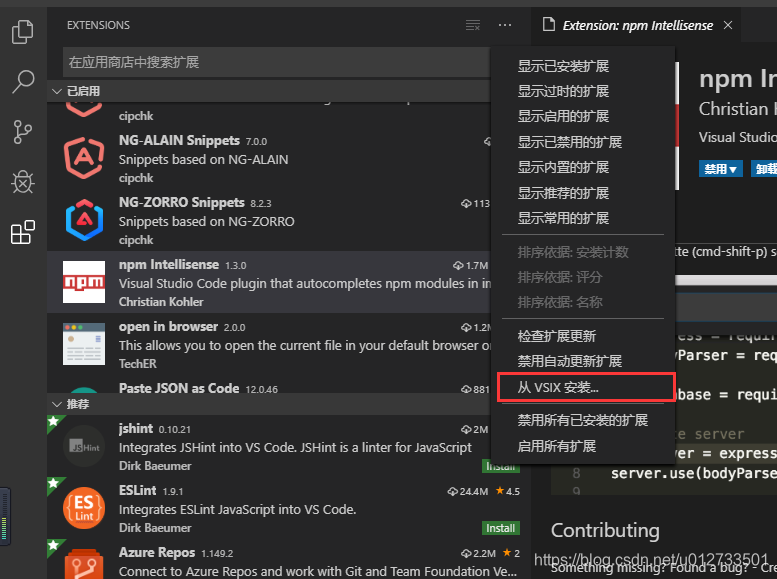Switch to Extension: npm Intellisense tab
Viewport: 777px width, 579px height.
pos(637,25)
